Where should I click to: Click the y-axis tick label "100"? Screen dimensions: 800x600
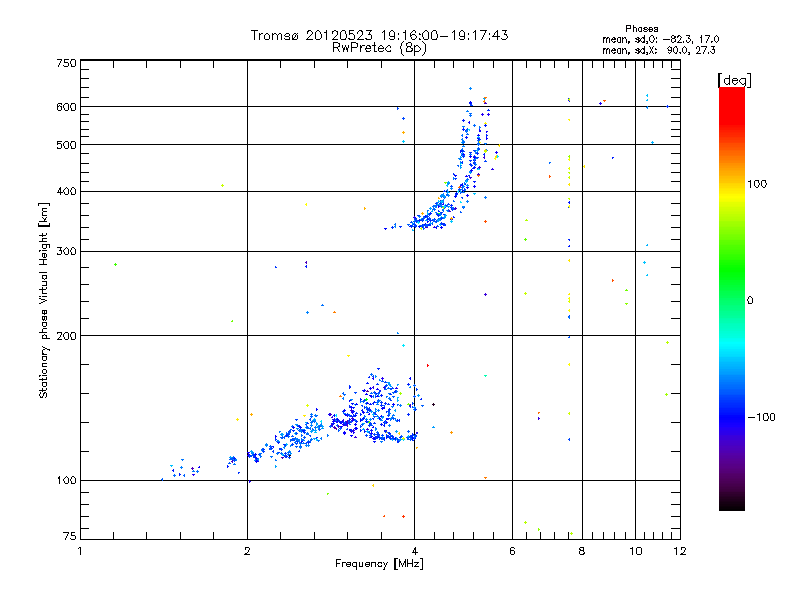click(66, 480)
